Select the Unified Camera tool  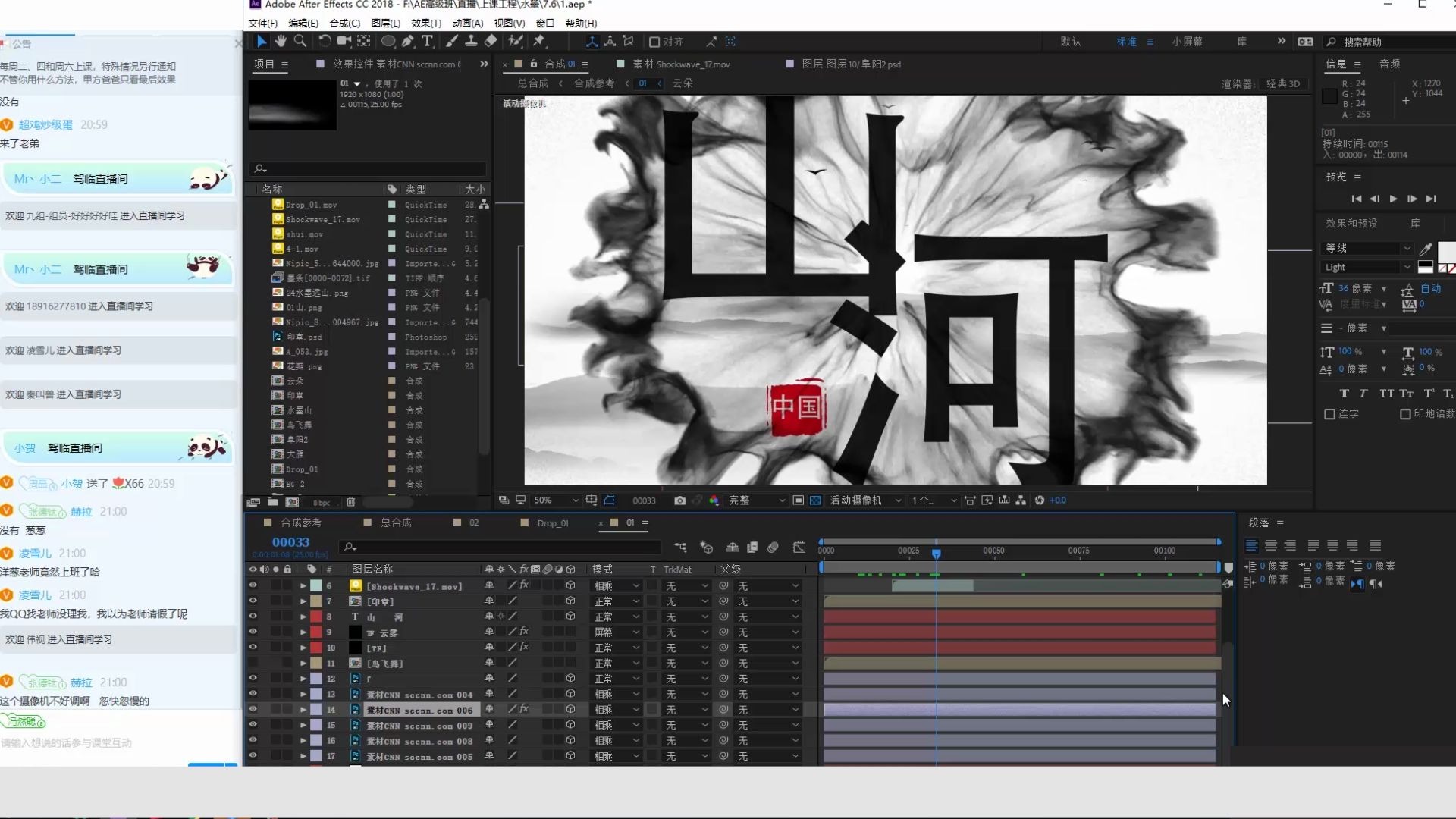(344, 41)
